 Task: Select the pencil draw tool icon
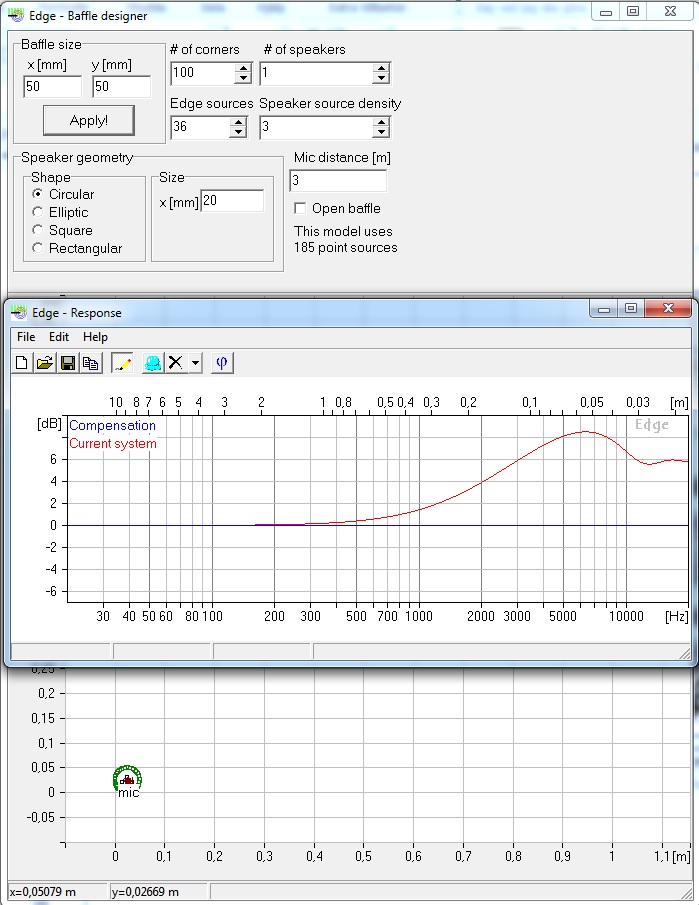pyautogui.click(x=122, y=363)
